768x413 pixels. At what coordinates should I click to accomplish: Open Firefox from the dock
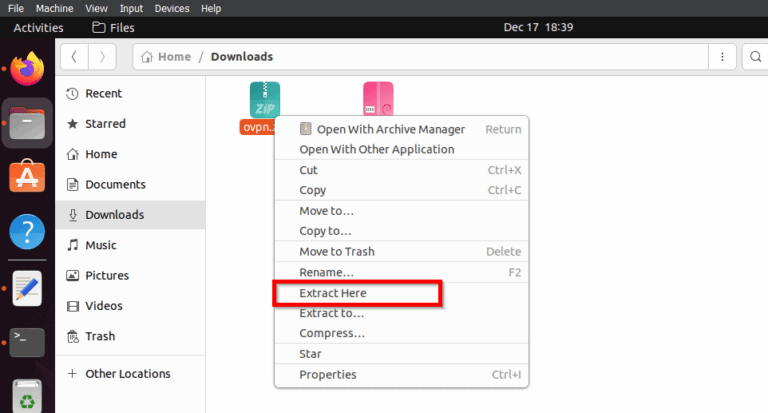[x=27, y=70]
